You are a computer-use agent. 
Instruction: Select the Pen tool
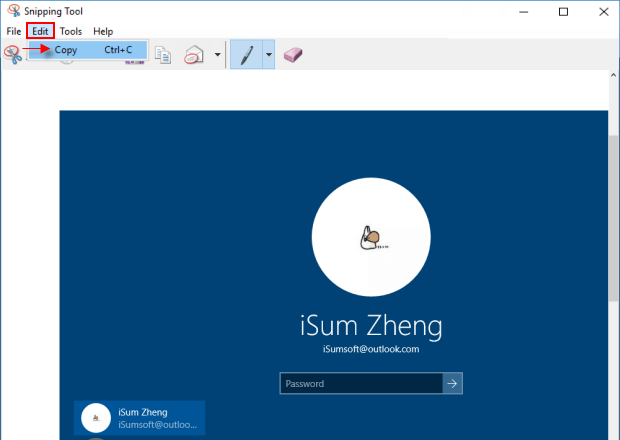pyautogui.click(x=246, y=55)
